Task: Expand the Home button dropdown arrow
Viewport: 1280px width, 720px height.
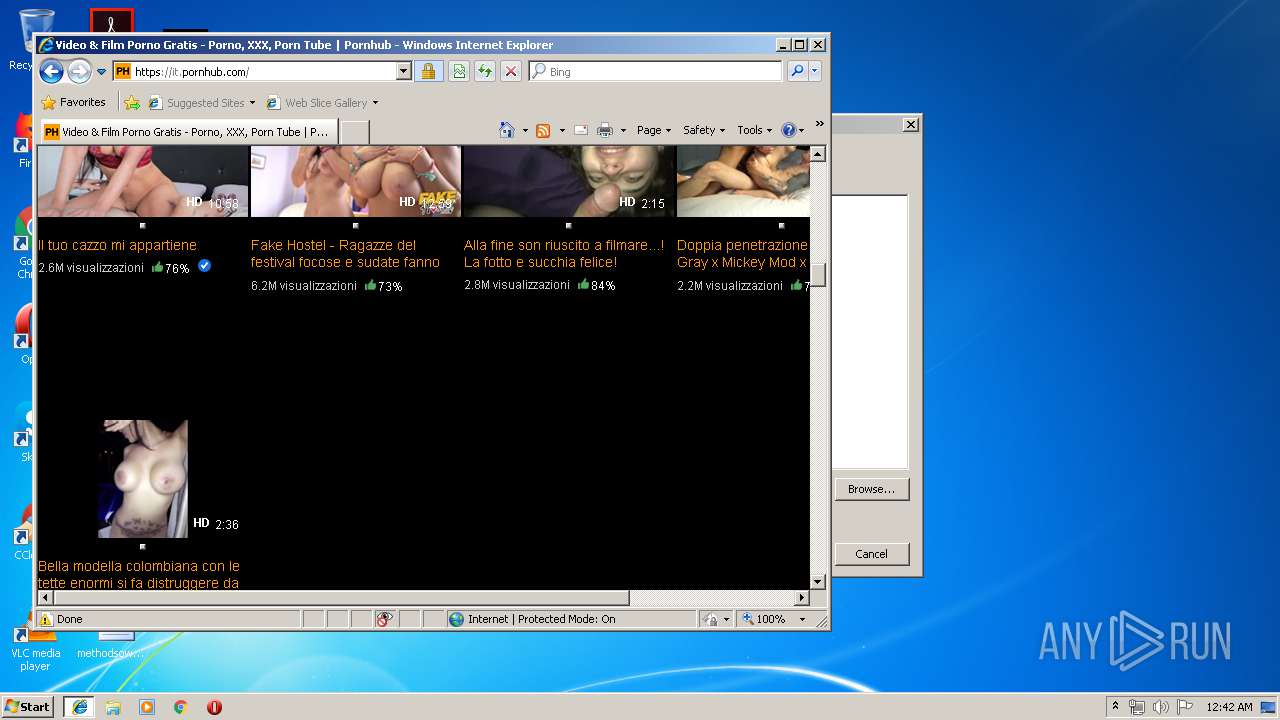Action: coord(525,130)
